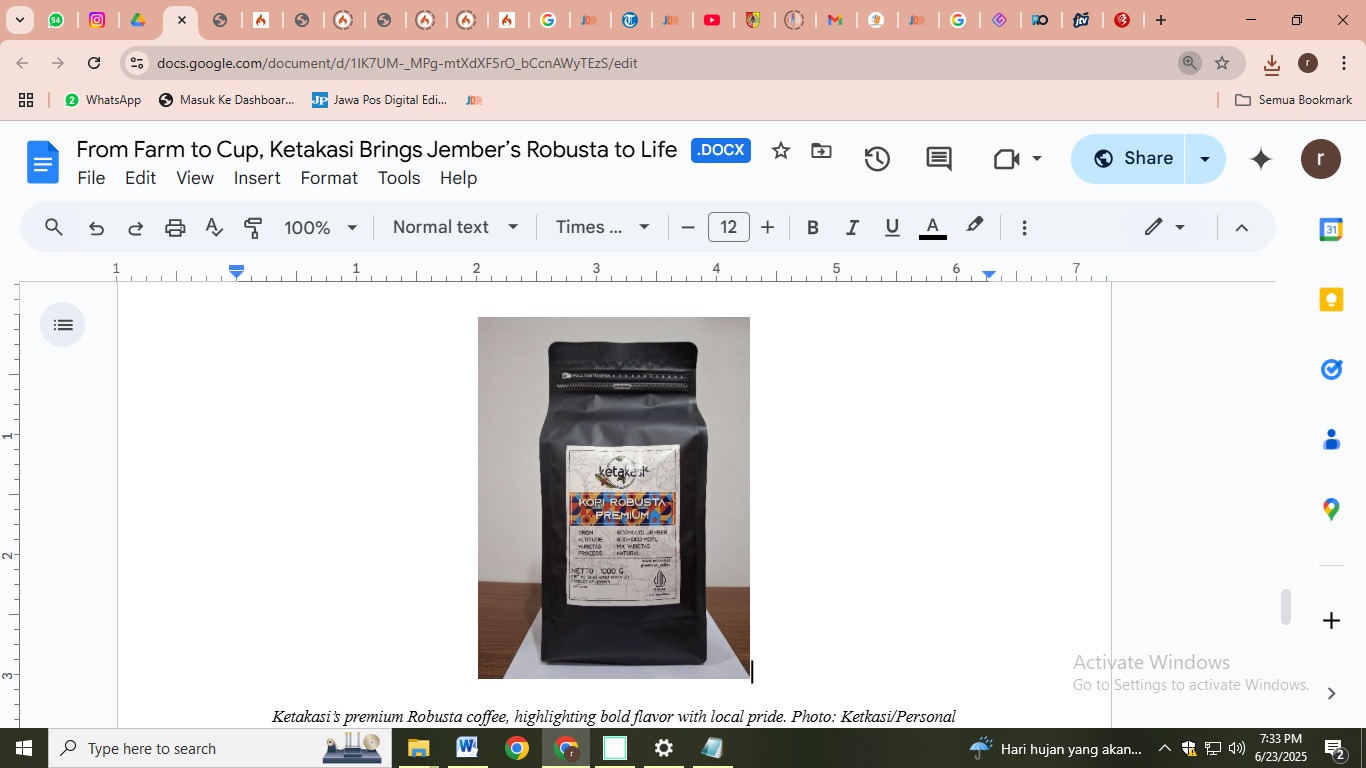Bookmark this page with Chrome star
1366x768 pixels.
click(x=1222, y=63)
